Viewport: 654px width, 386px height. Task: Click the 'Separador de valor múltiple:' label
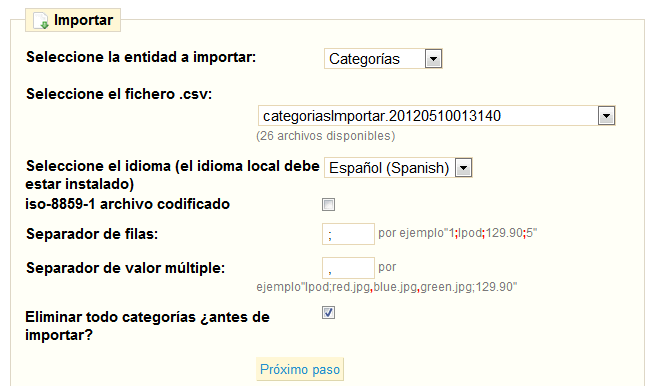click(x=126, y=268)
